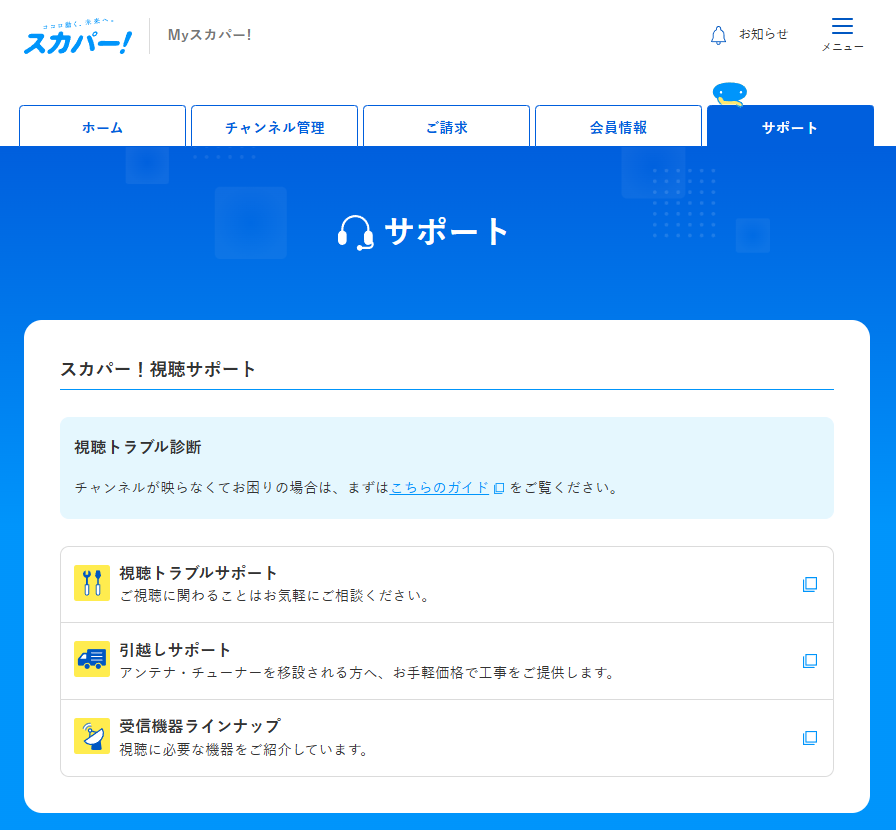Click the wrench icon for 視聴トラブルサポート

[x=92, y=583]
